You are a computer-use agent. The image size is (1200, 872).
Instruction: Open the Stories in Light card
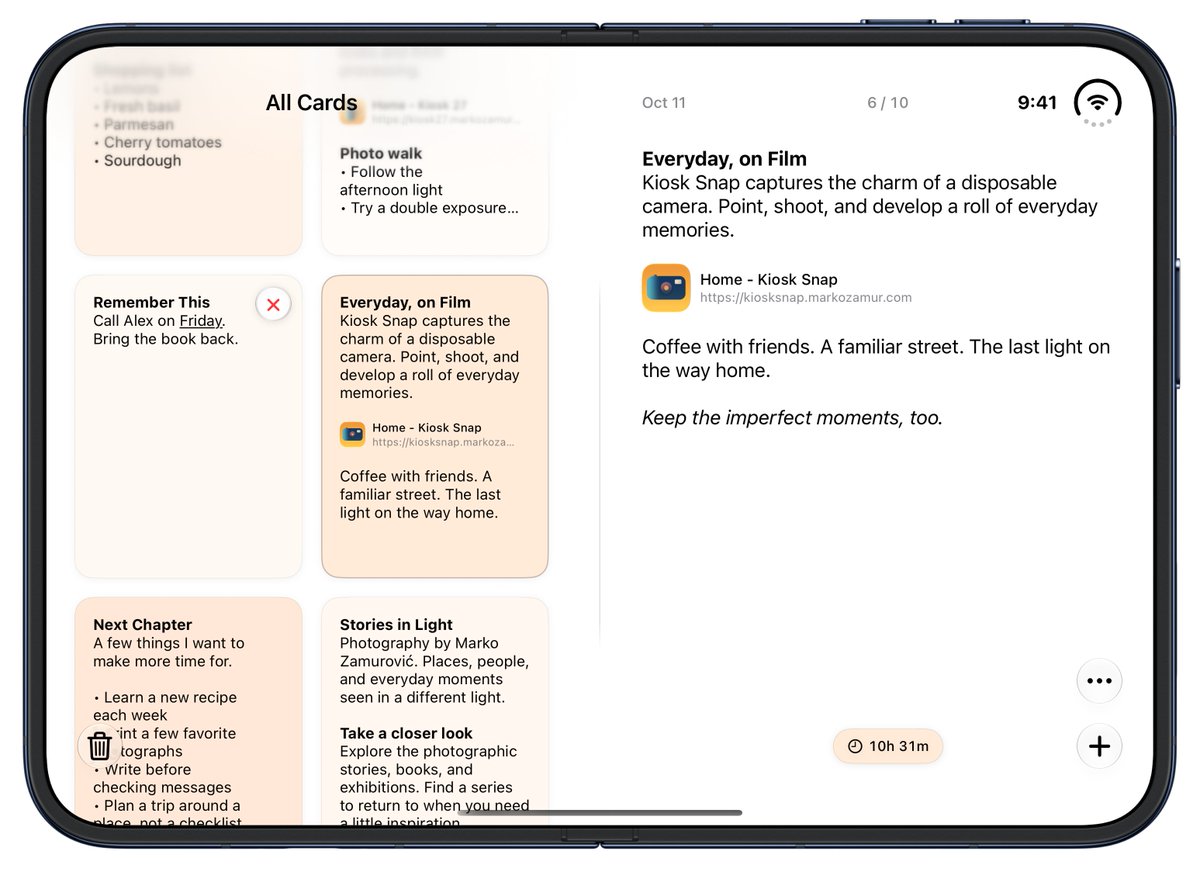pos(435,712)
